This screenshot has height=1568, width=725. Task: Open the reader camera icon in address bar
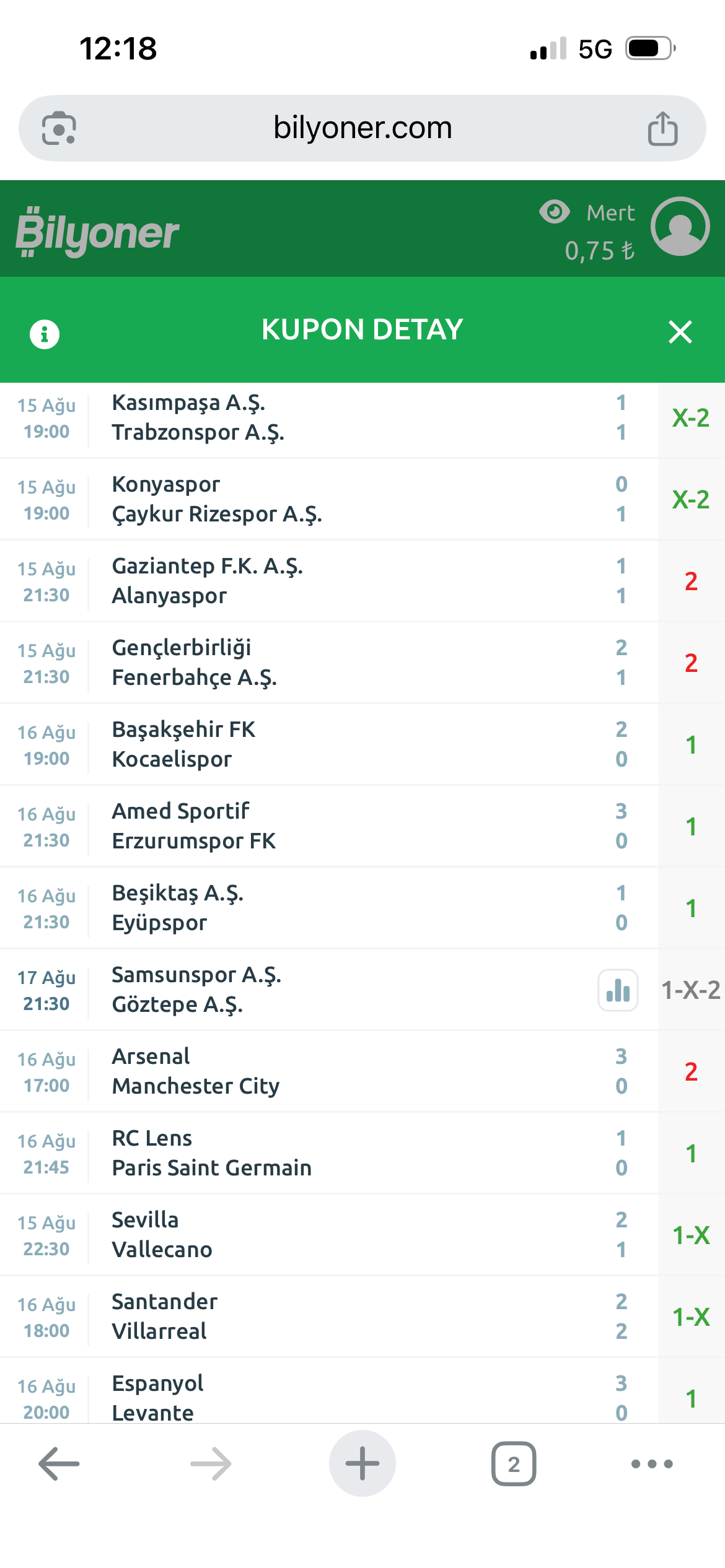(59, 128)
